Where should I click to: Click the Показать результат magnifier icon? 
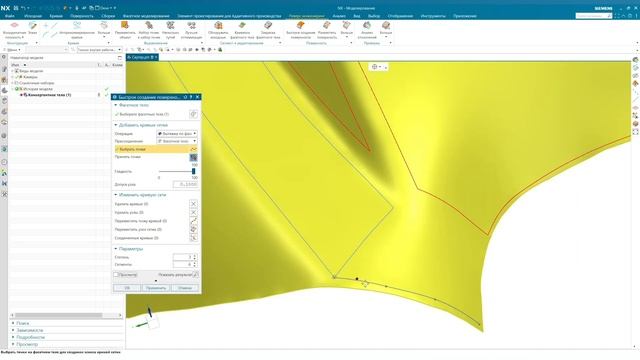pyautogui.click(x=196, y=275)
